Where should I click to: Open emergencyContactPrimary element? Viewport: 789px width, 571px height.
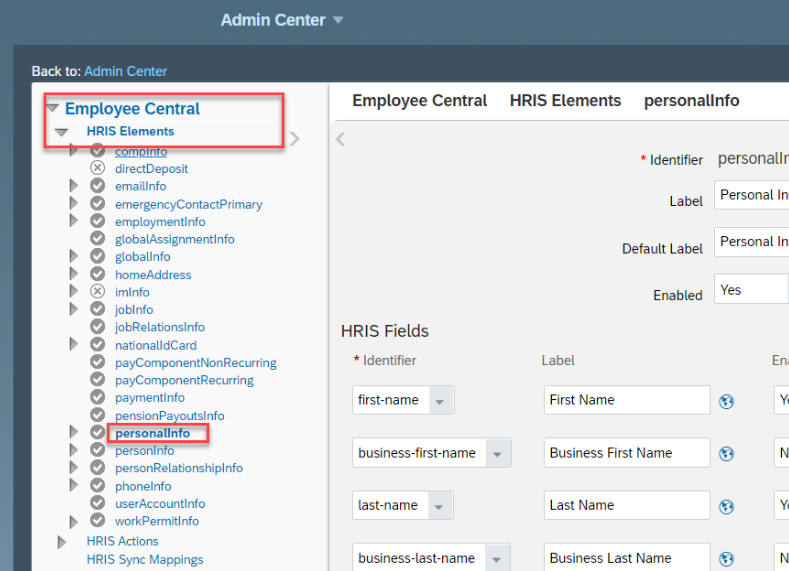[x=189, y=204]
